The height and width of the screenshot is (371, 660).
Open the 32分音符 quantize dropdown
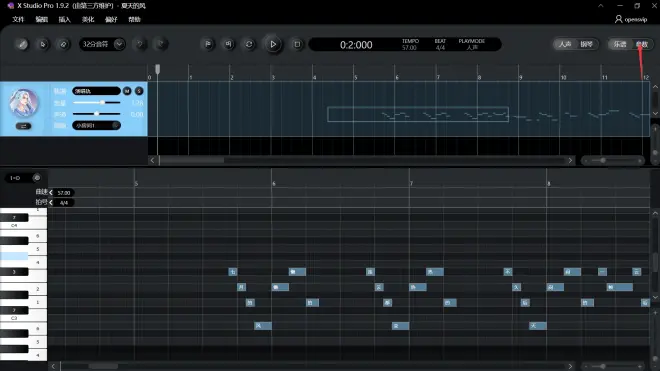pyautogui.click(x=102, y=44)
